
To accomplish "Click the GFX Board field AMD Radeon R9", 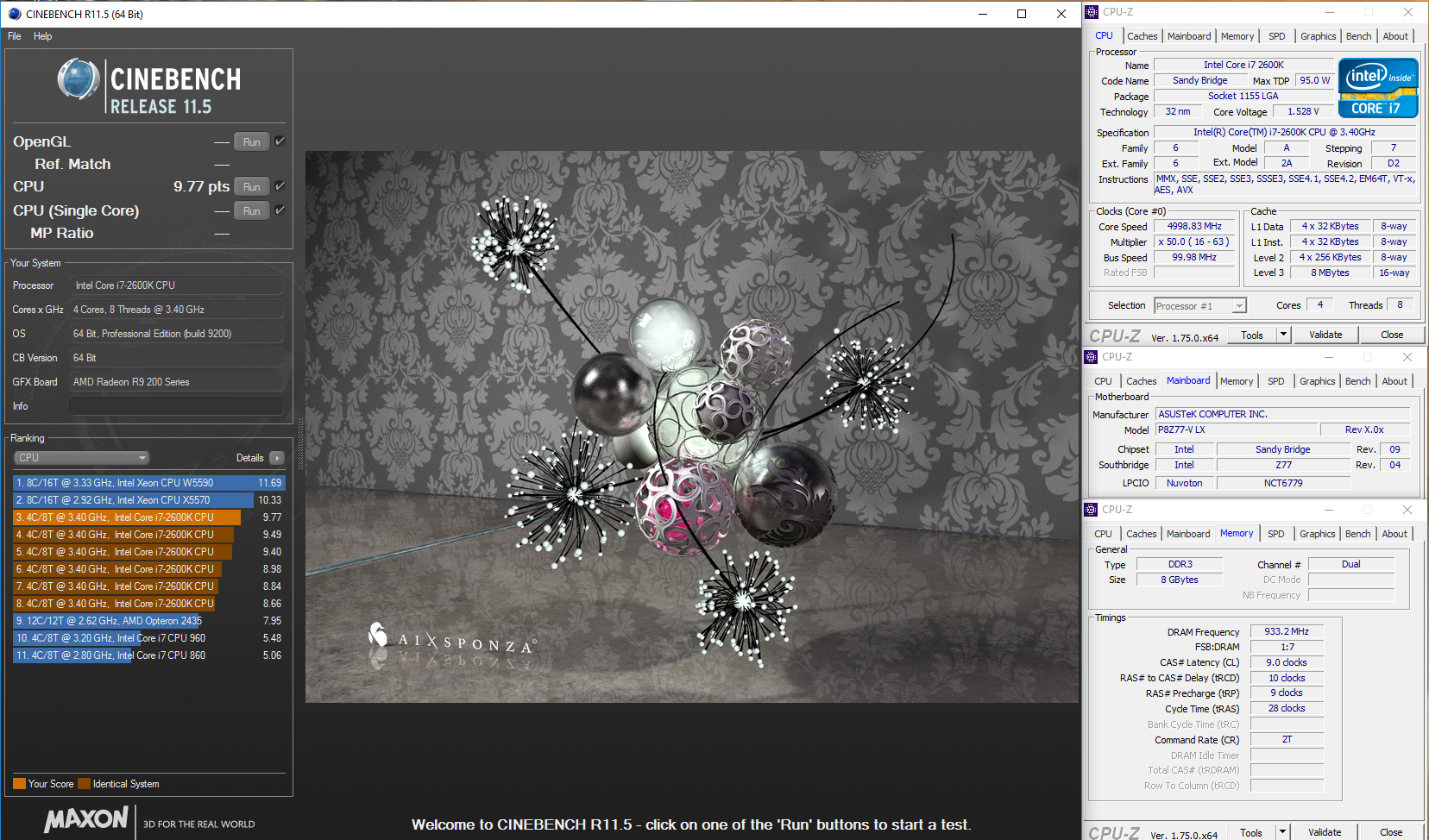I will [x=176, y=381].
